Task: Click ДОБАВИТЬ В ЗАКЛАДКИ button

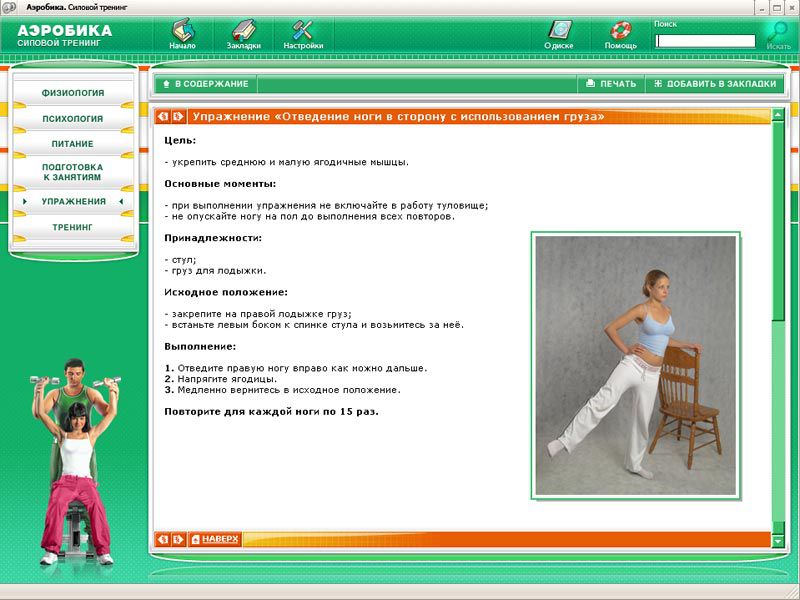Action: pos(714,84)
